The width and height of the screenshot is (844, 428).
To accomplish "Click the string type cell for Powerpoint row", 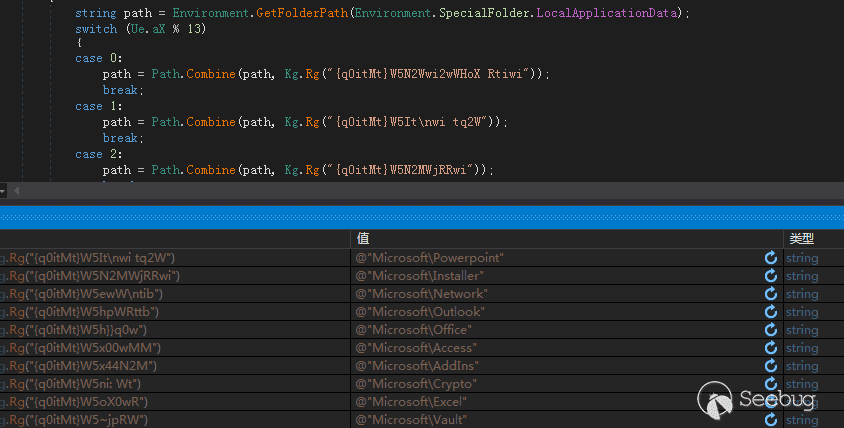I will point(802,258).
